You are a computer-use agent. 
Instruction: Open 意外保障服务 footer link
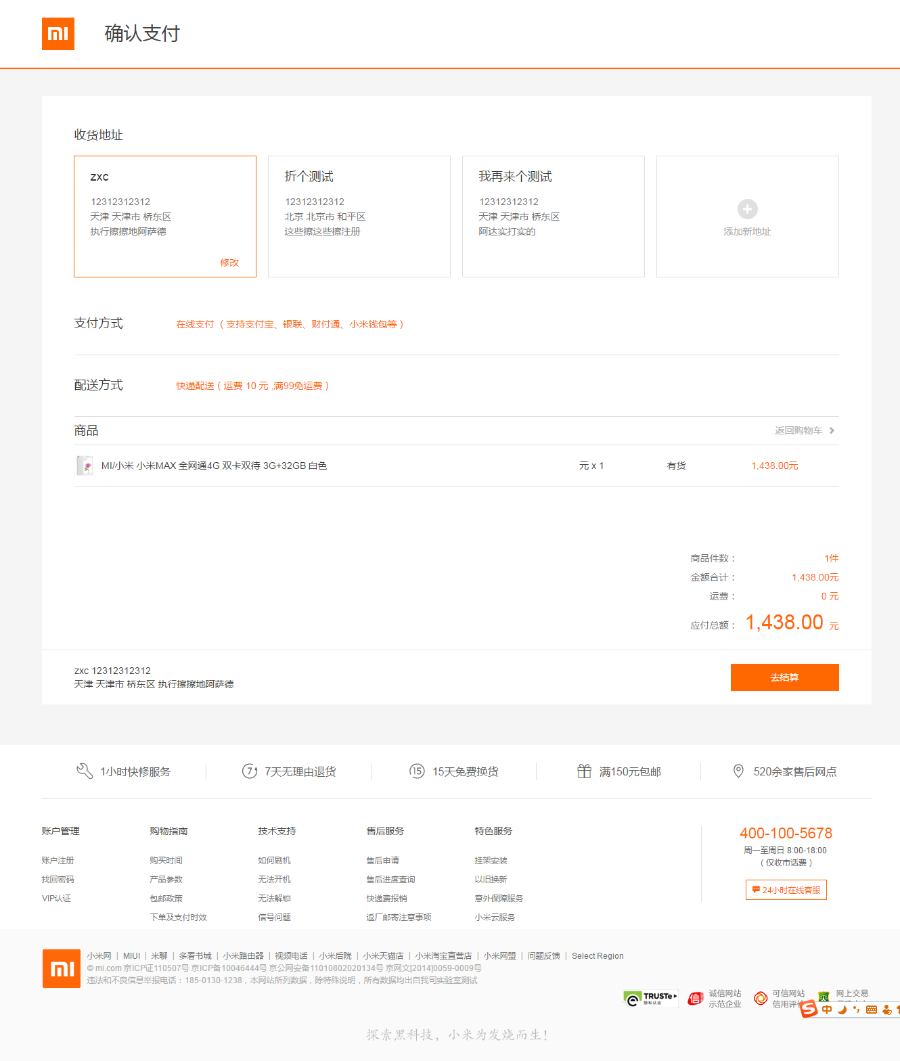pos(499,899)
